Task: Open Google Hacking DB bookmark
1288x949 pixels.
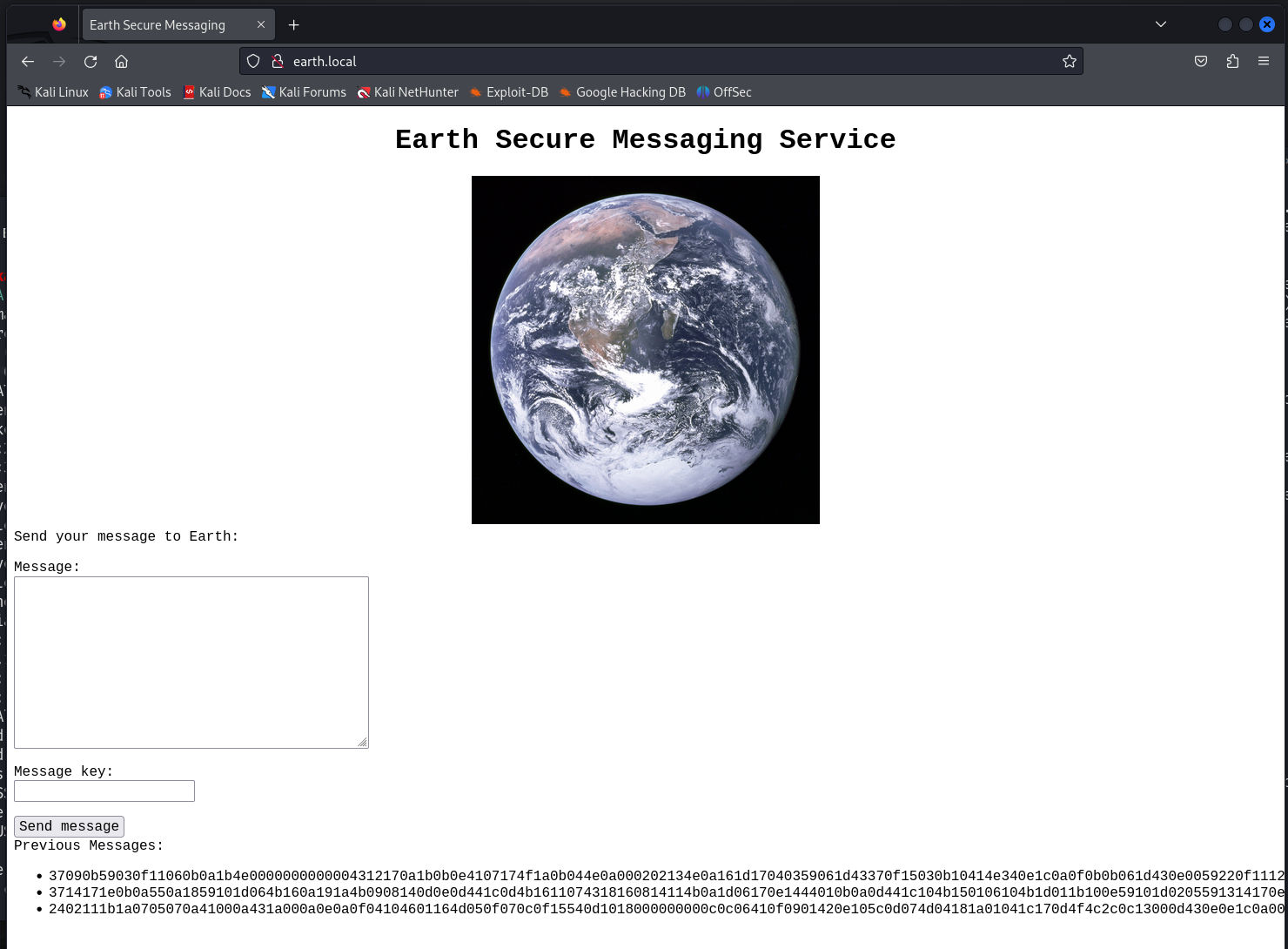Action: (622, 92)
